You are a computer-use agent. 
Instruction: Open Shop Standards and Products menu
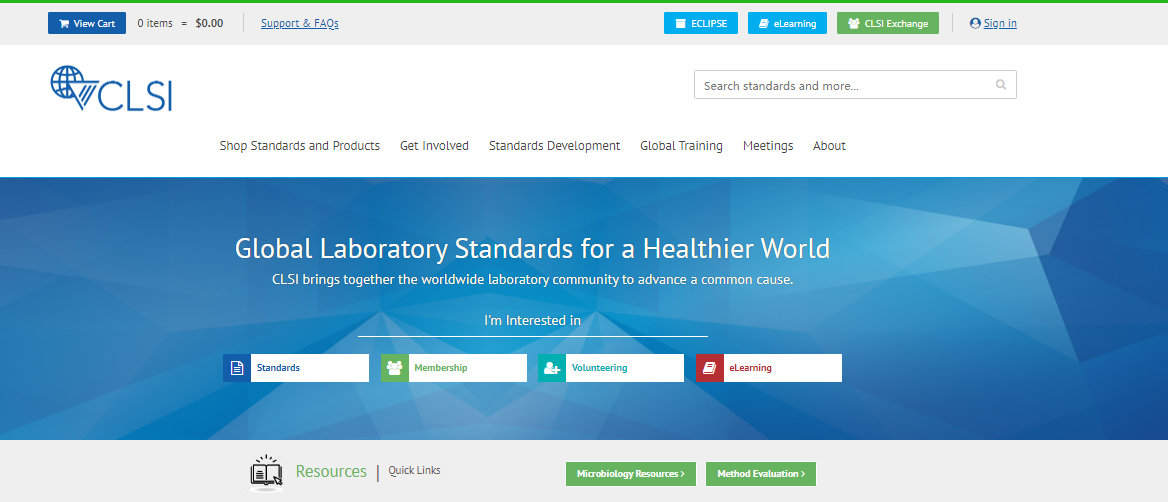(299, 146)
